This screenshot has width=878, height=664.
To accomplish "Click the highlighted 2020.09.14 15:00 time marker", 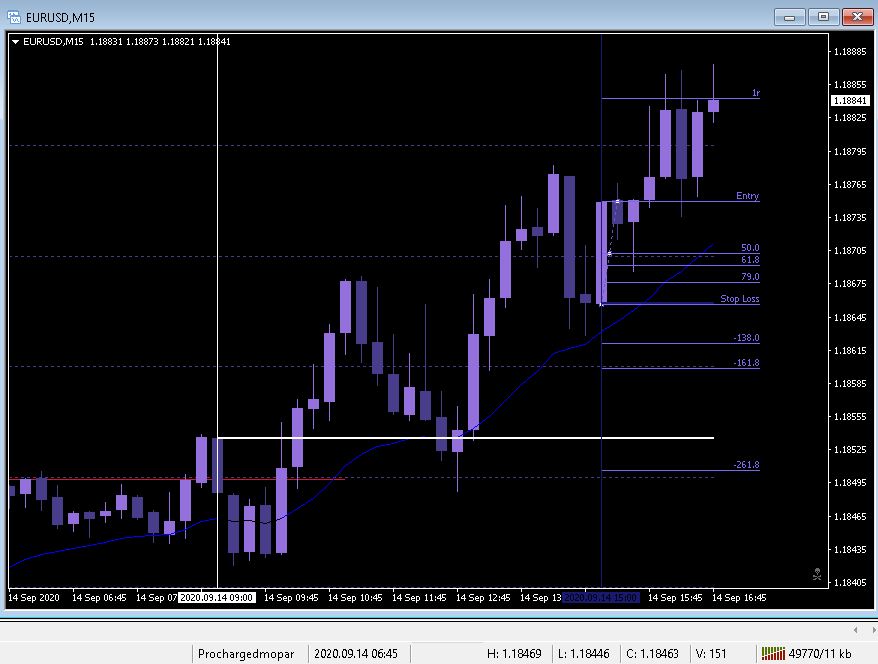I will 601,597.
